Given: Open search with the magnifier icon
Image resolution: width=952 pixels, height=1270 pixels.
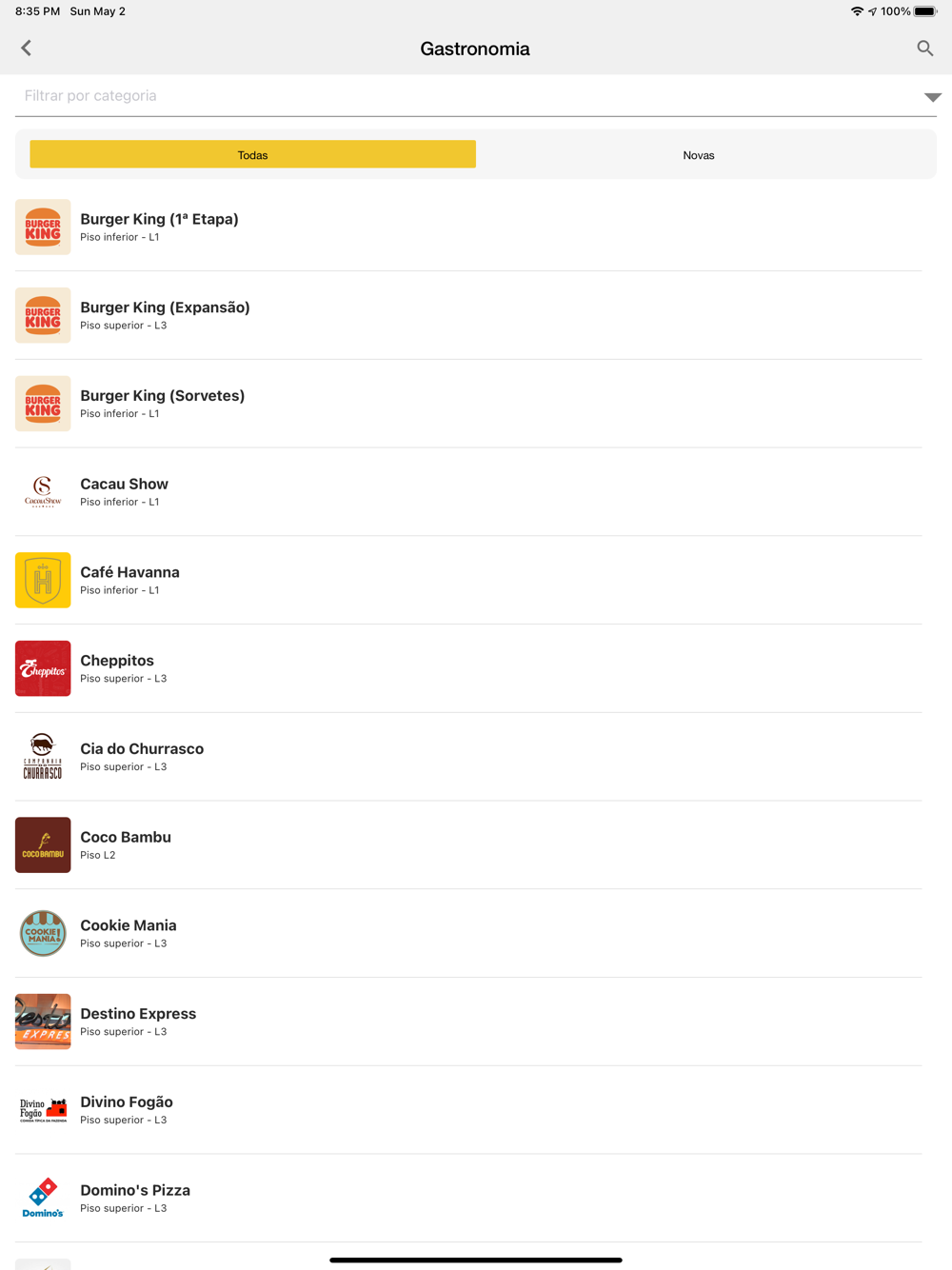Looking at the screenshot, I should pos(924,48).
